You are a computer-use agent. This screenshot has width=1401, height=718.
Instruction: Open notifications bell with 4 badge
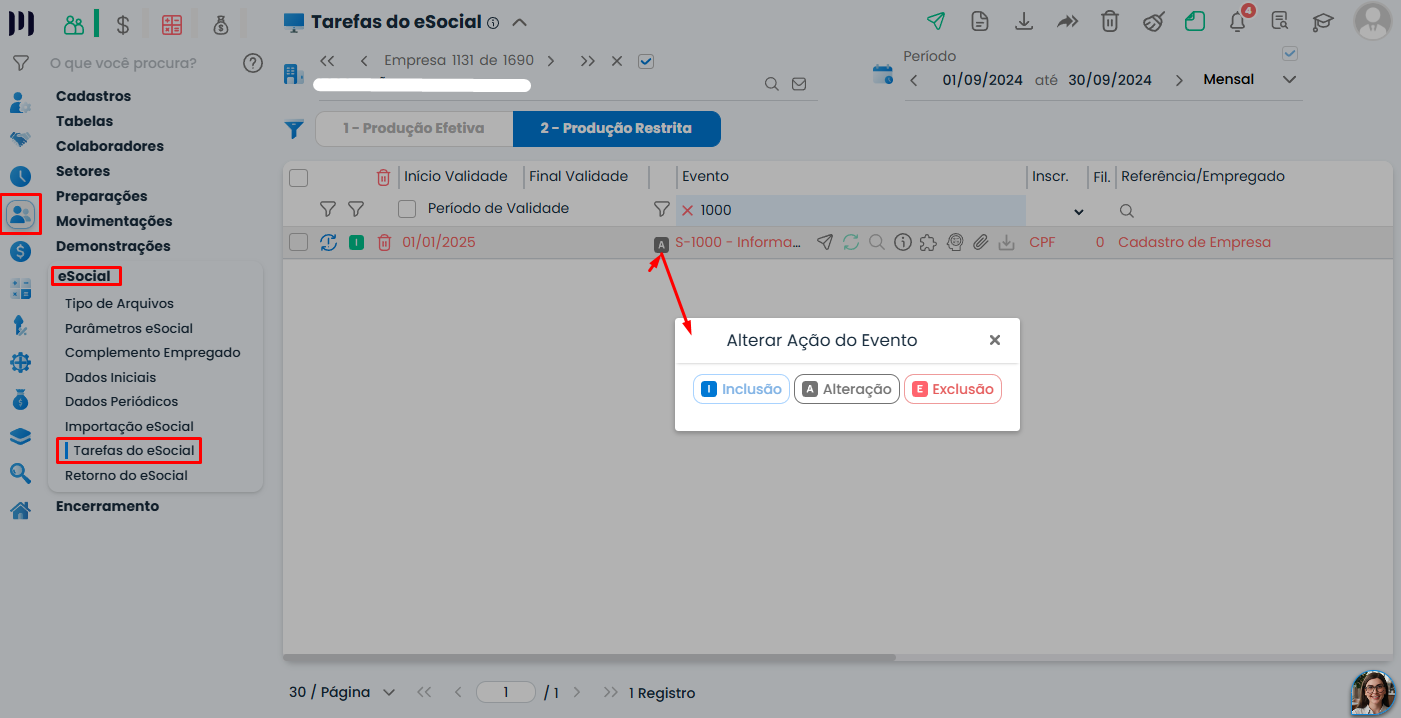[1239, 21]
